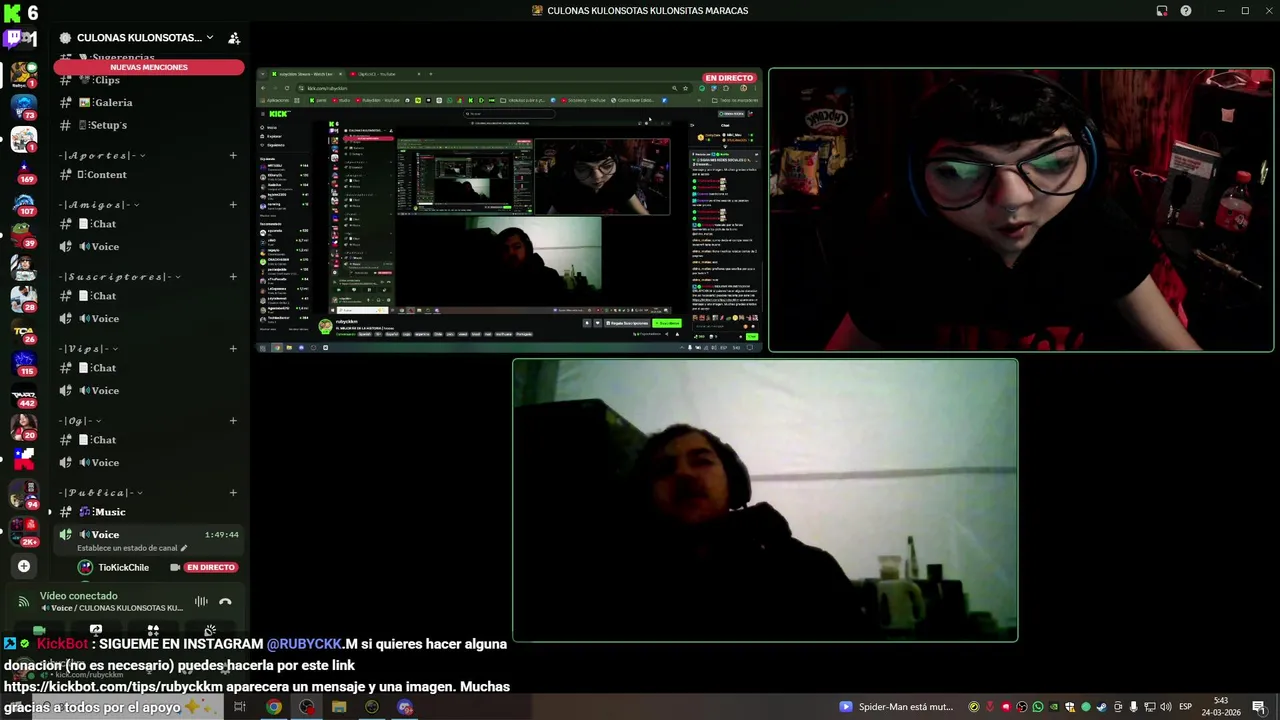Create a channel in the Publica category
Viewport: 1280px width, 720px height.
point(233,493)
